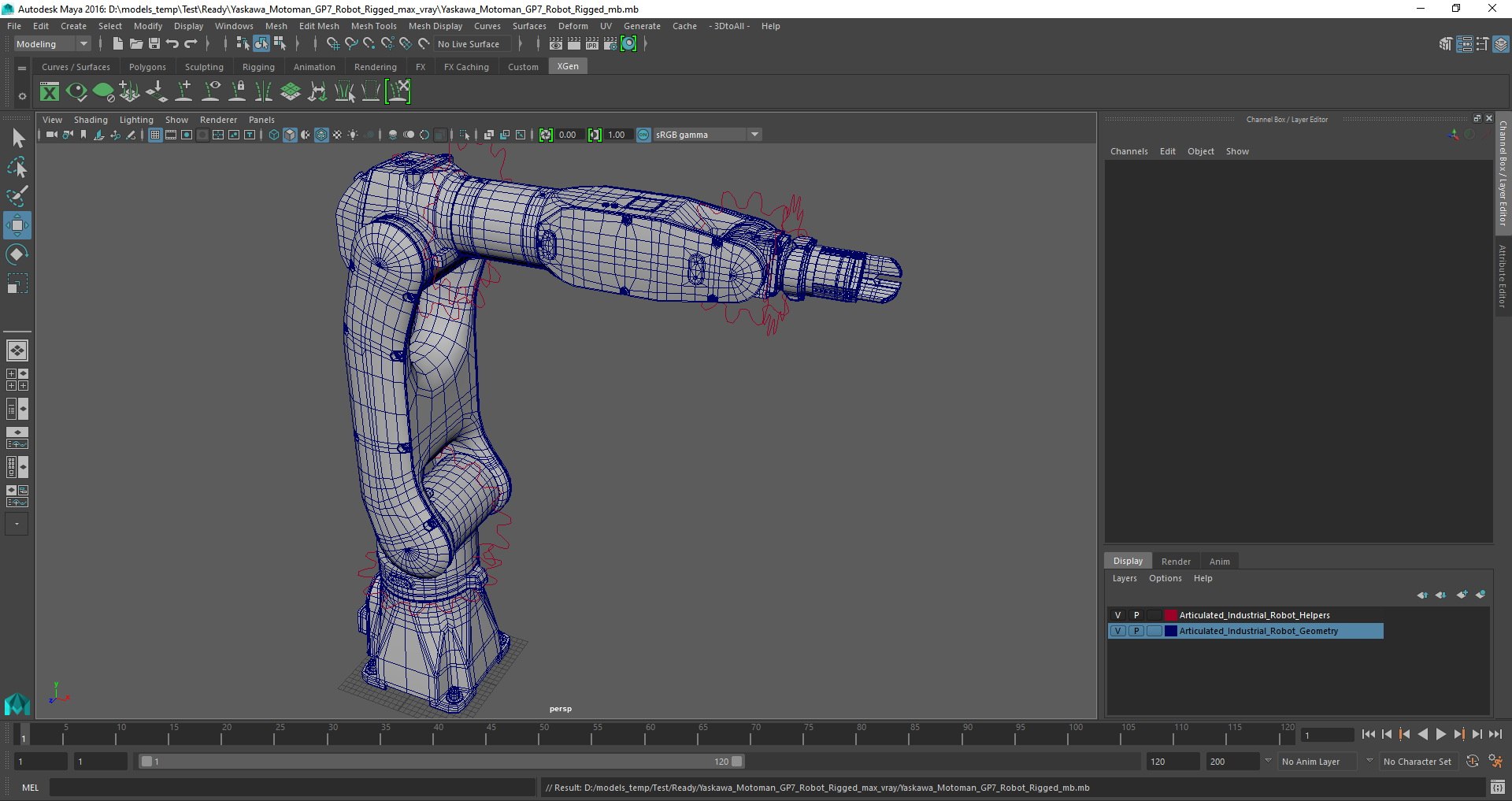The height and width of the screenshot is (801, 1512).
Task: Click Channels in the Channel Box
Action: (x=1128, y=151)
